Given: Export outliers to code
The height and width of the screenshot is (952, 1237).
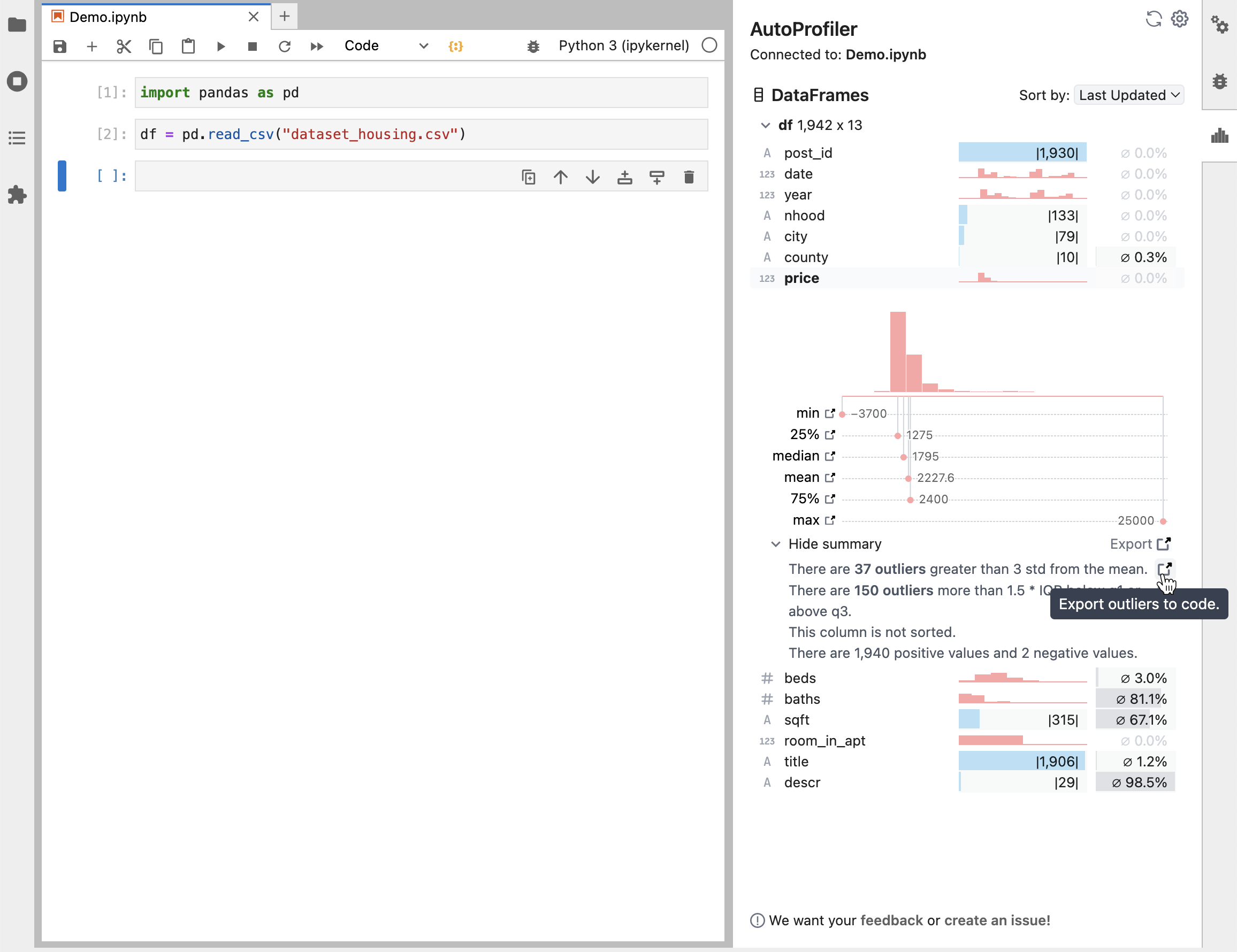Looking at the screenshot, I should (1165, 569).
